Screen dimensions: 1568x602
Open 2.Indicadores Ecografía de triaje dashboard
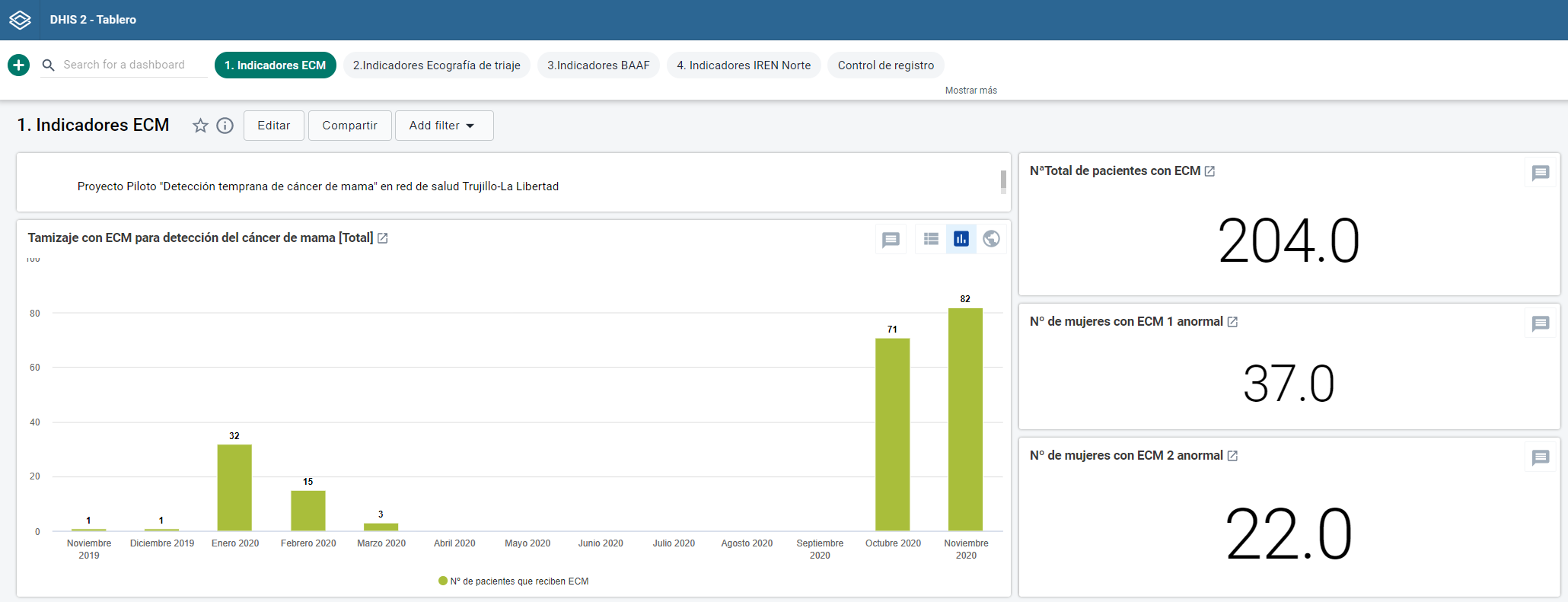tap(437, 65)
